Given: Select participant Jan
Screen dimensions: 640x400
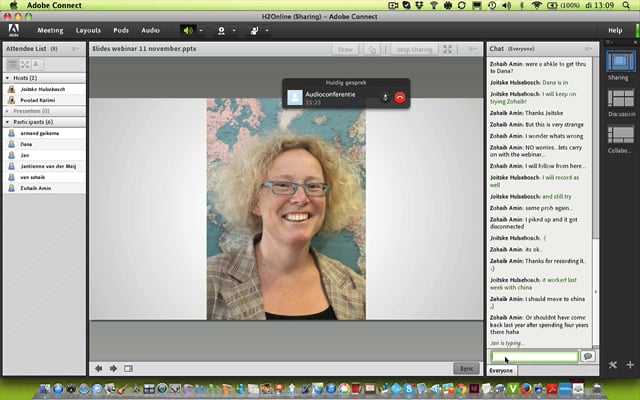Looking at the screenshot, I should coord(44,155).
